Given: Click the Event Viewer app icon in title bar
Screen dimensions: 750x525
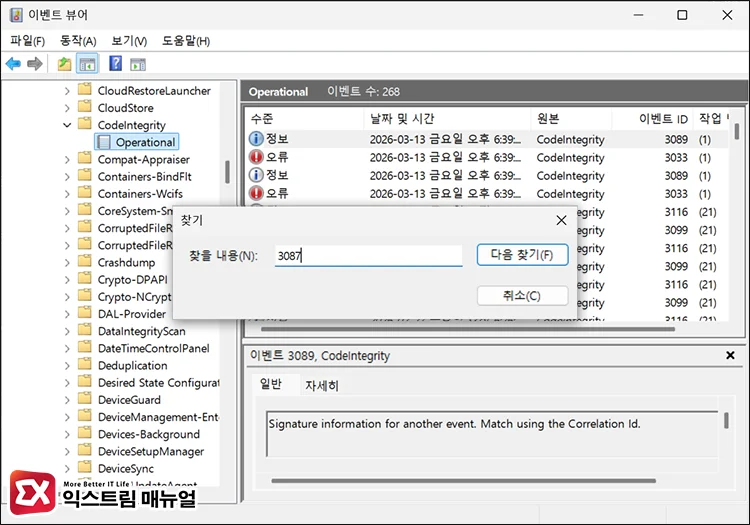Looking at the screenshot, I should click(16, 15).
